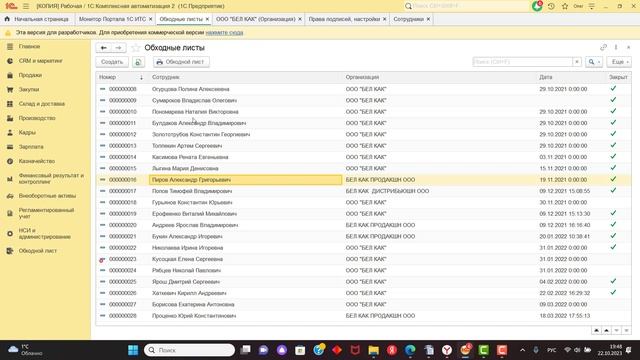The width and height of the screenshot is (640, 360).
Task: Open the Еще dropdown menu
Action: (x=619, y=62)
